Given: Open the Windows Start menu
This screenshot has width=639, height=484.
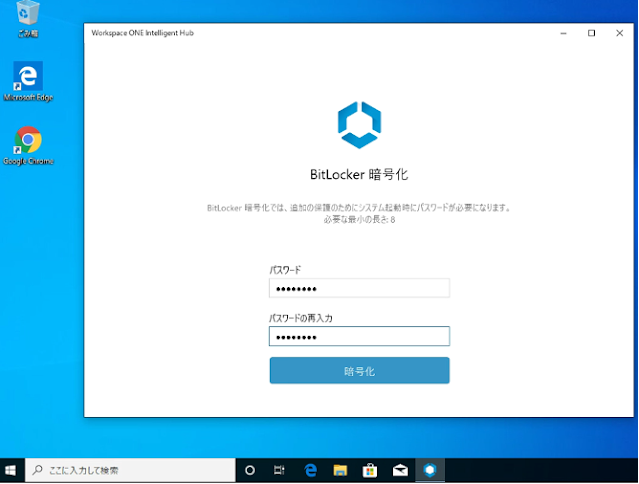Looking at the screenshot, I should tap(11, 471).
